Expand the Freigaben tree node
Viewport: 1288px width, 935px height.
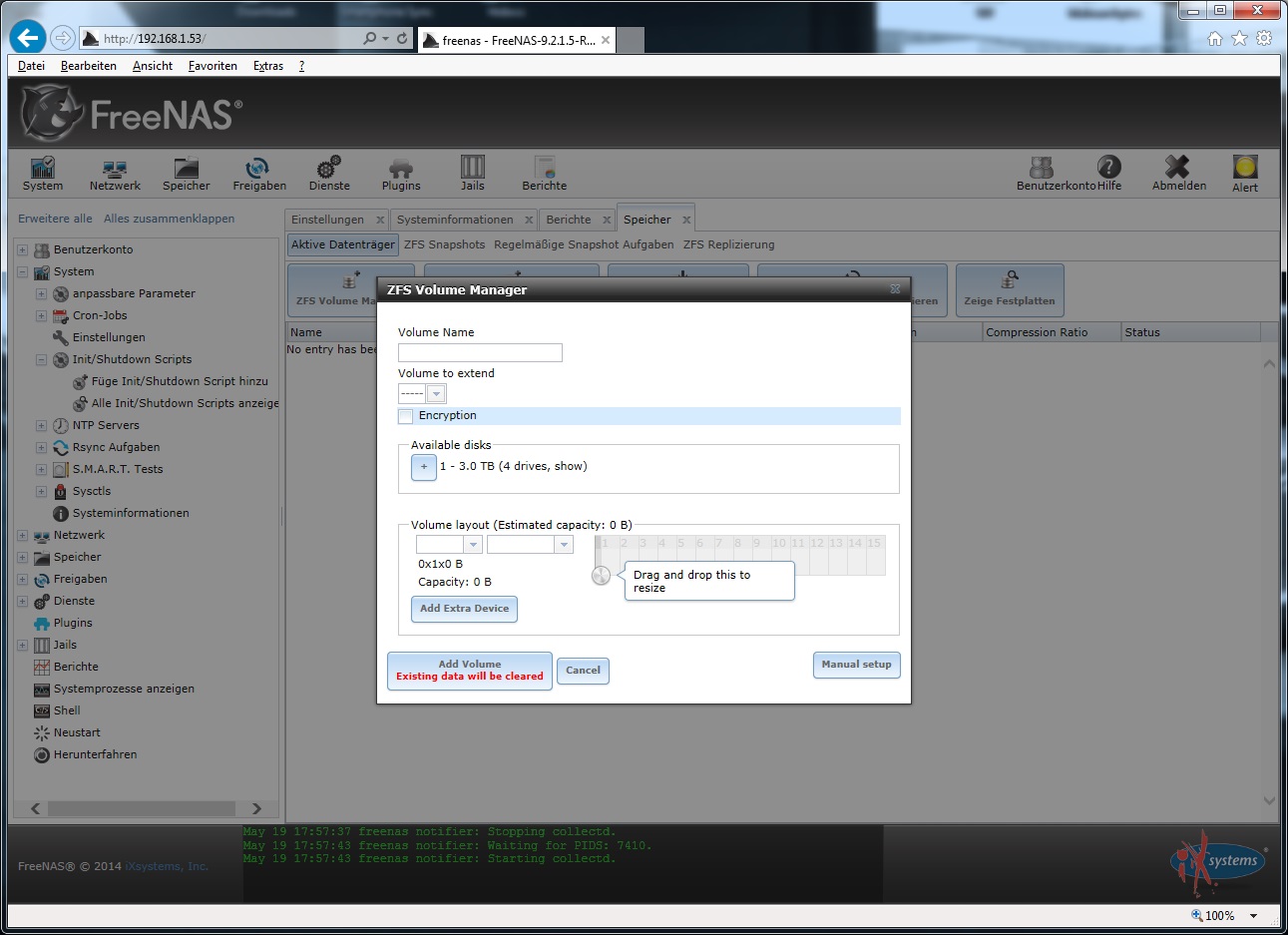pos(22,579)
